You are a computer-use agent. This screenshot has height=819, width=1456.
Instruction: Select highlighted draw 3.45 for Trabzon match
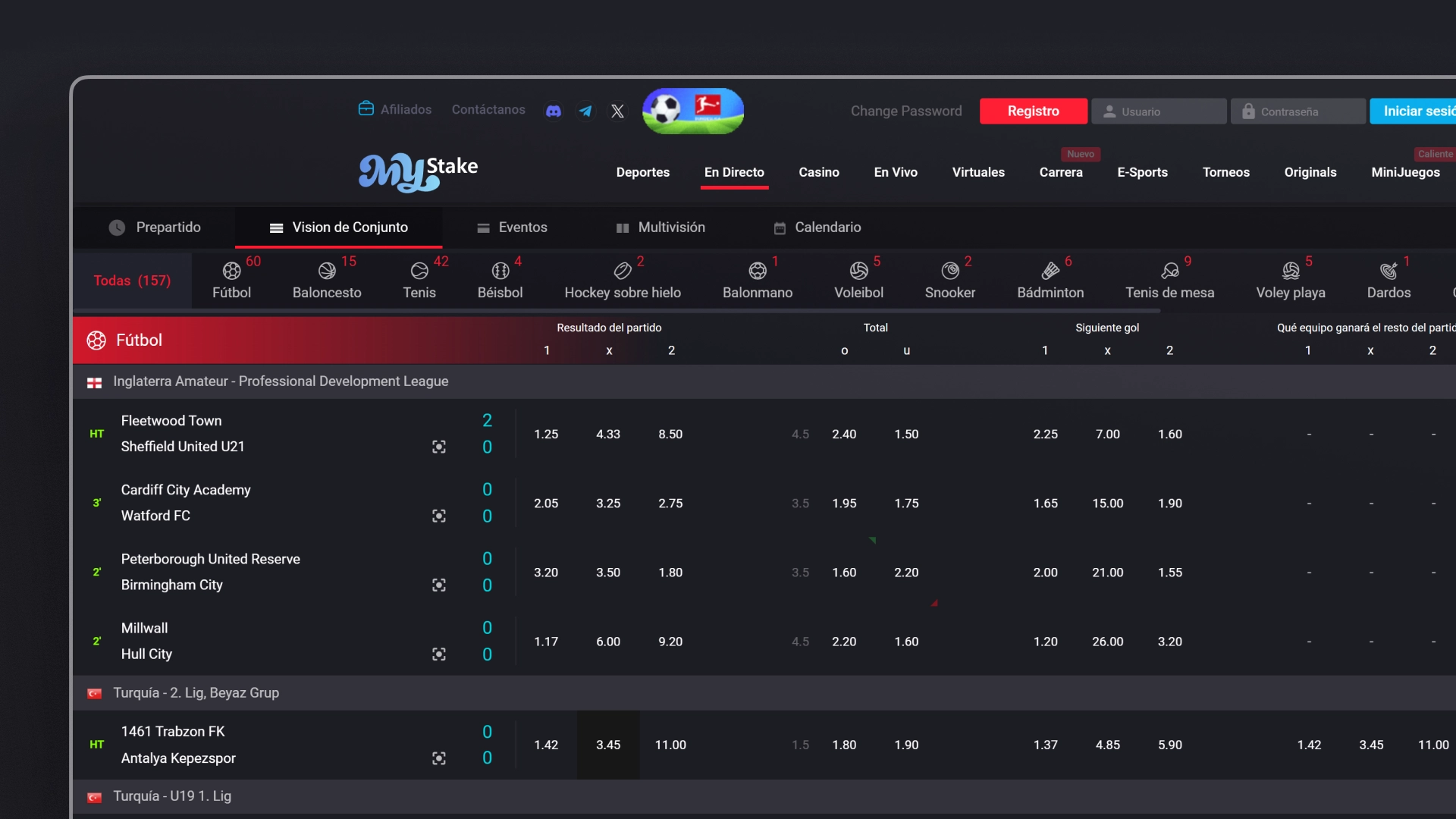point(608,745)
